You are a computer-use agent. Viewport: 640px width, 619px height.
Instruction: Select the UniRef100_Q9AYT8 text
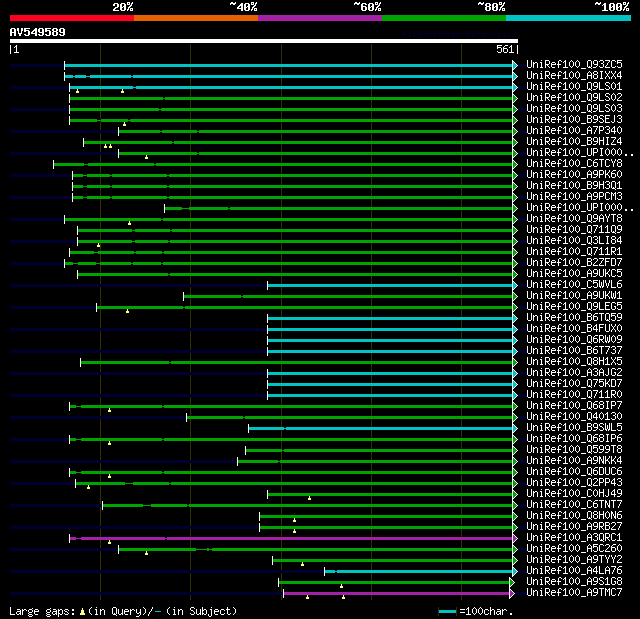click(x=574, y=219)
